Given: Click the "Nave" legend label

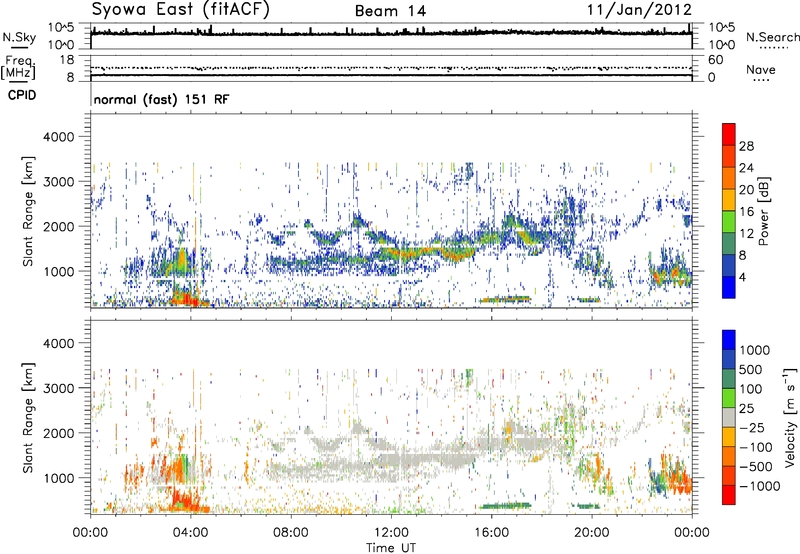Looking at the screenshot, I should coord(761,69).
